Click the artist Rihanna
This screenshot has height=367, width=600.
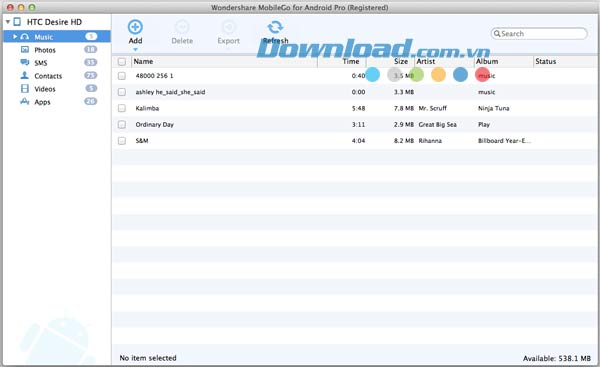pyautogui.click(x=430, y=141)
